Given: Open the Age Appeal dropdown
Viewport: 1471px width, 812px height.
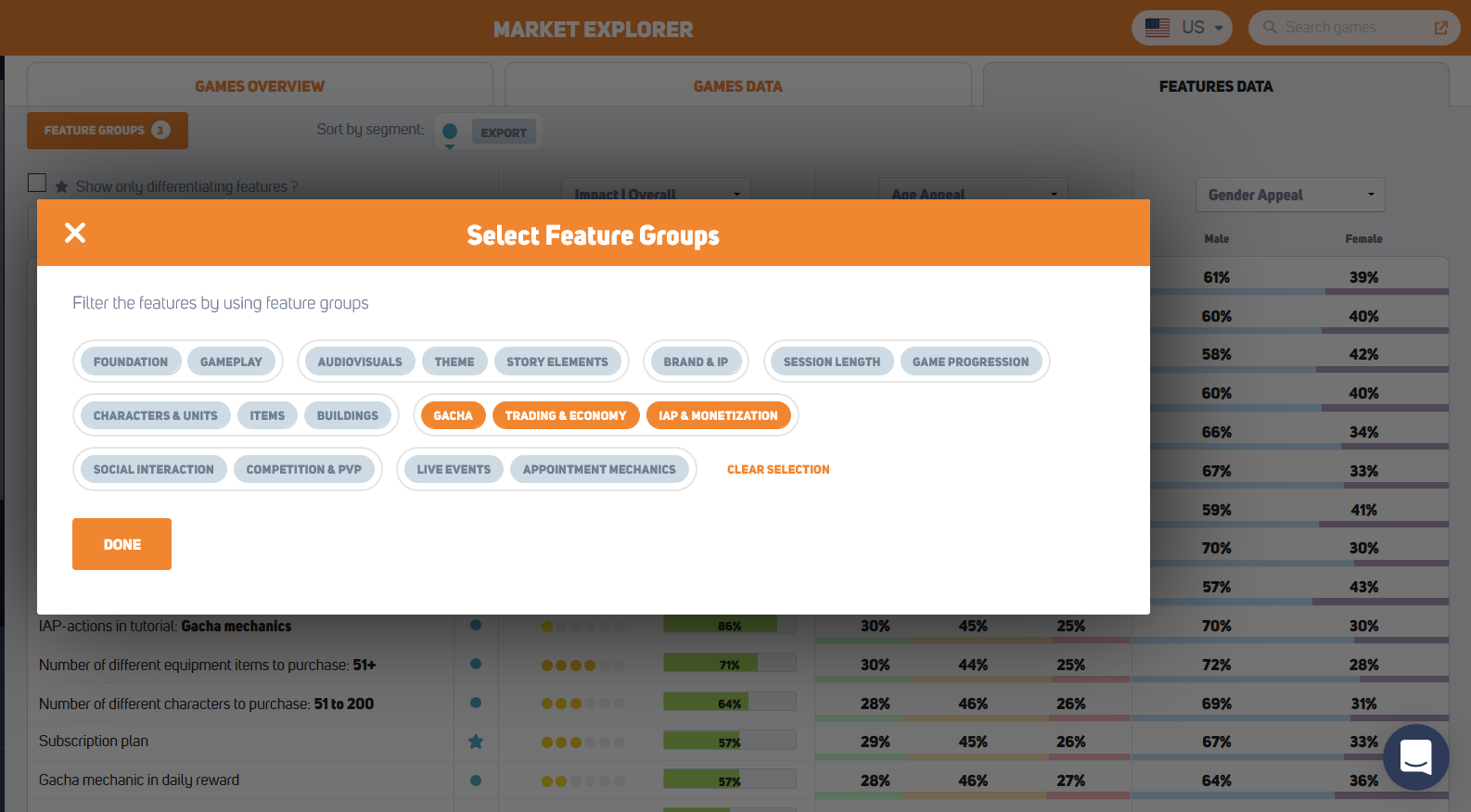Looking at the screenshot, I should point(973,189).
